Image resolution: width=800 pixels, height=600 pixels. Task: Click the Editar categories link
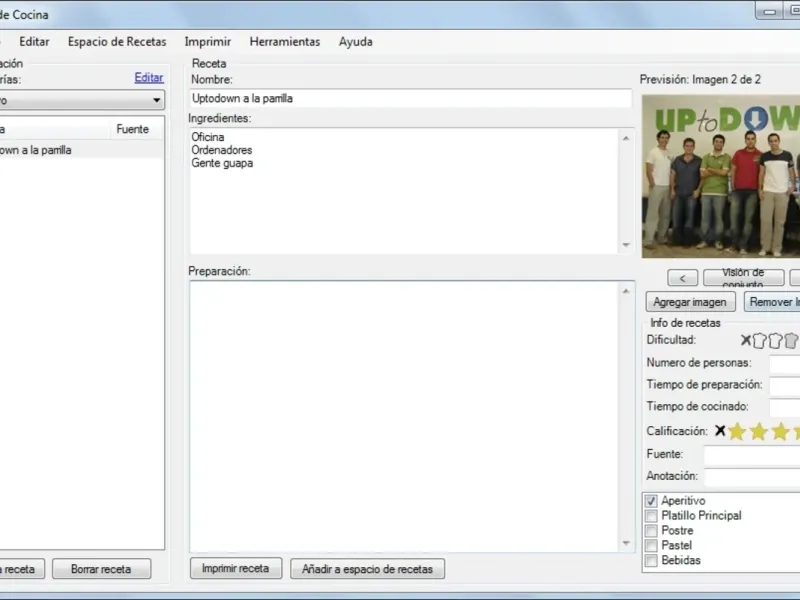pos(149,78)
